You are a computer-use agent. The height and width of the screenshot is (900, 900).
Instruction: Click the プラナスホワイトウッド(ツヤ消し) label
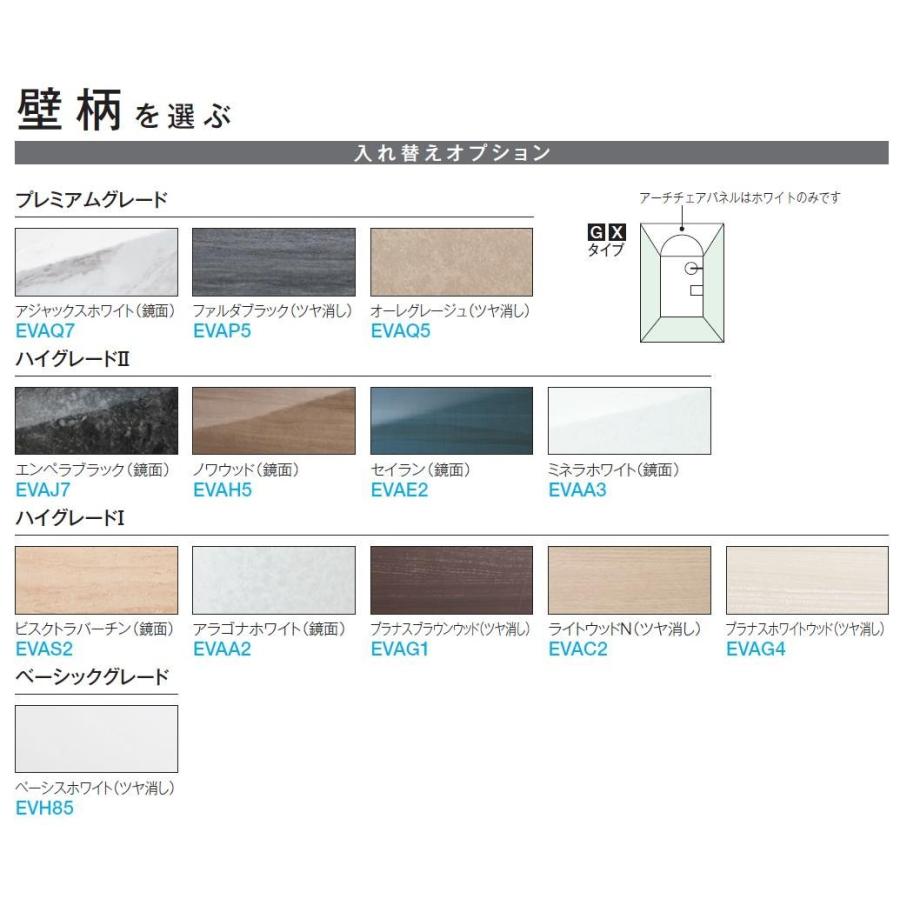(806, 629)
